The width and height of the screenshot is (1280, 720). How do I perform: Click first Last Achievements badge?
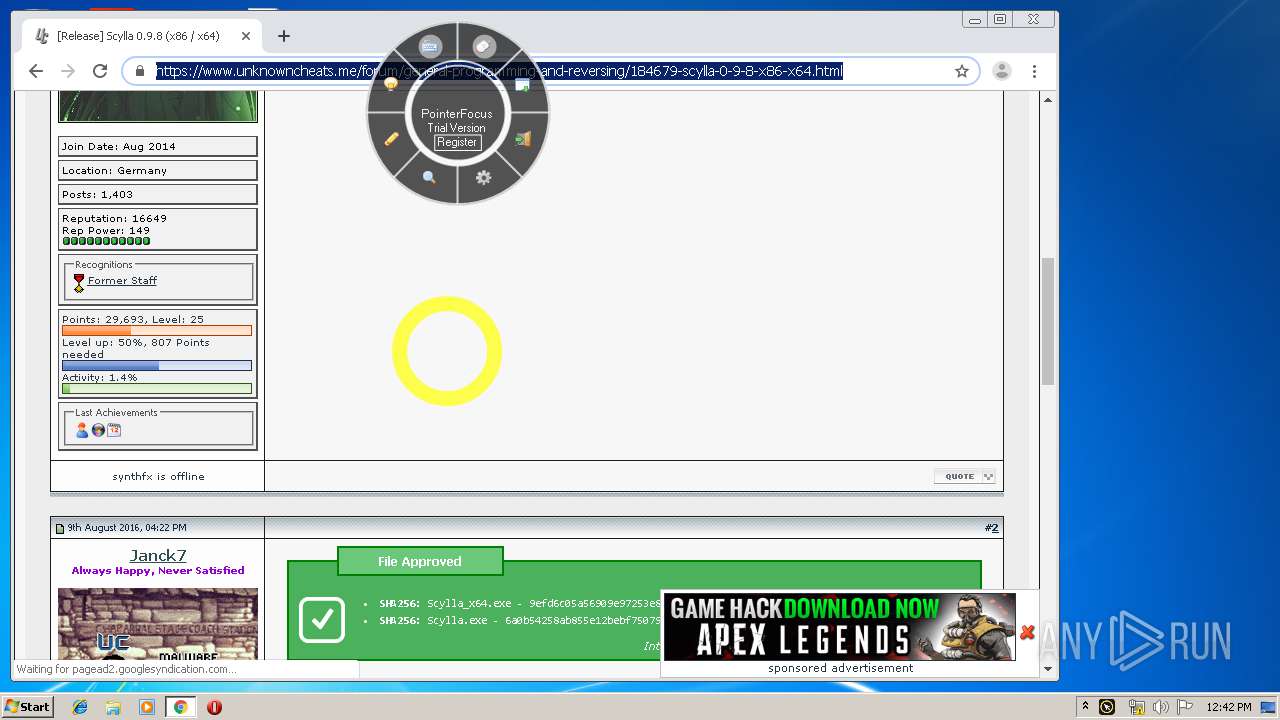[82, 430]
